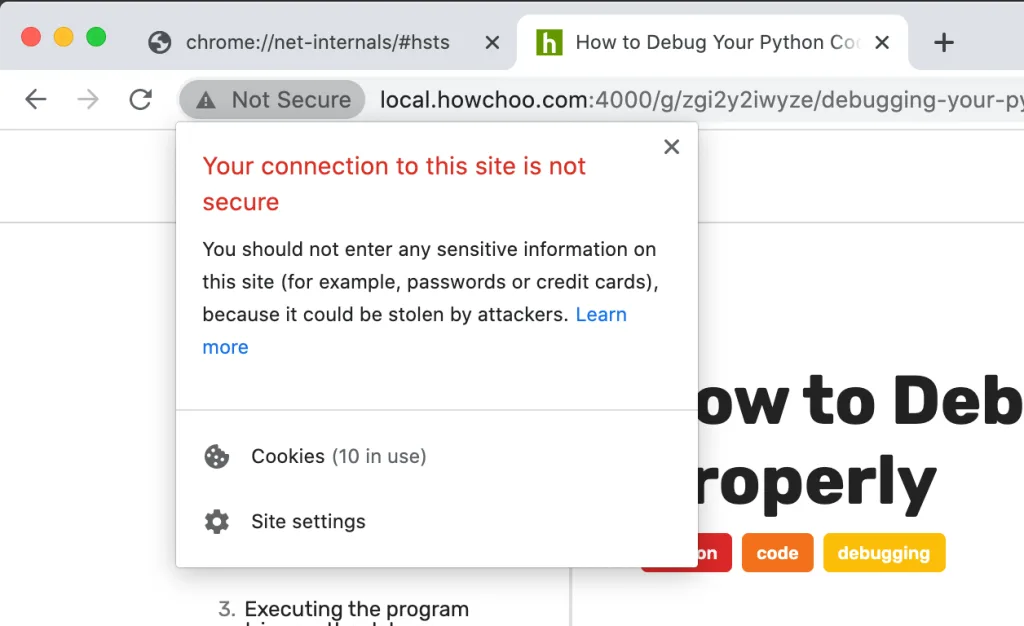Click the Executing the program list item
Viewport: 1024px width, 626px height.
(x=356, y=609)
